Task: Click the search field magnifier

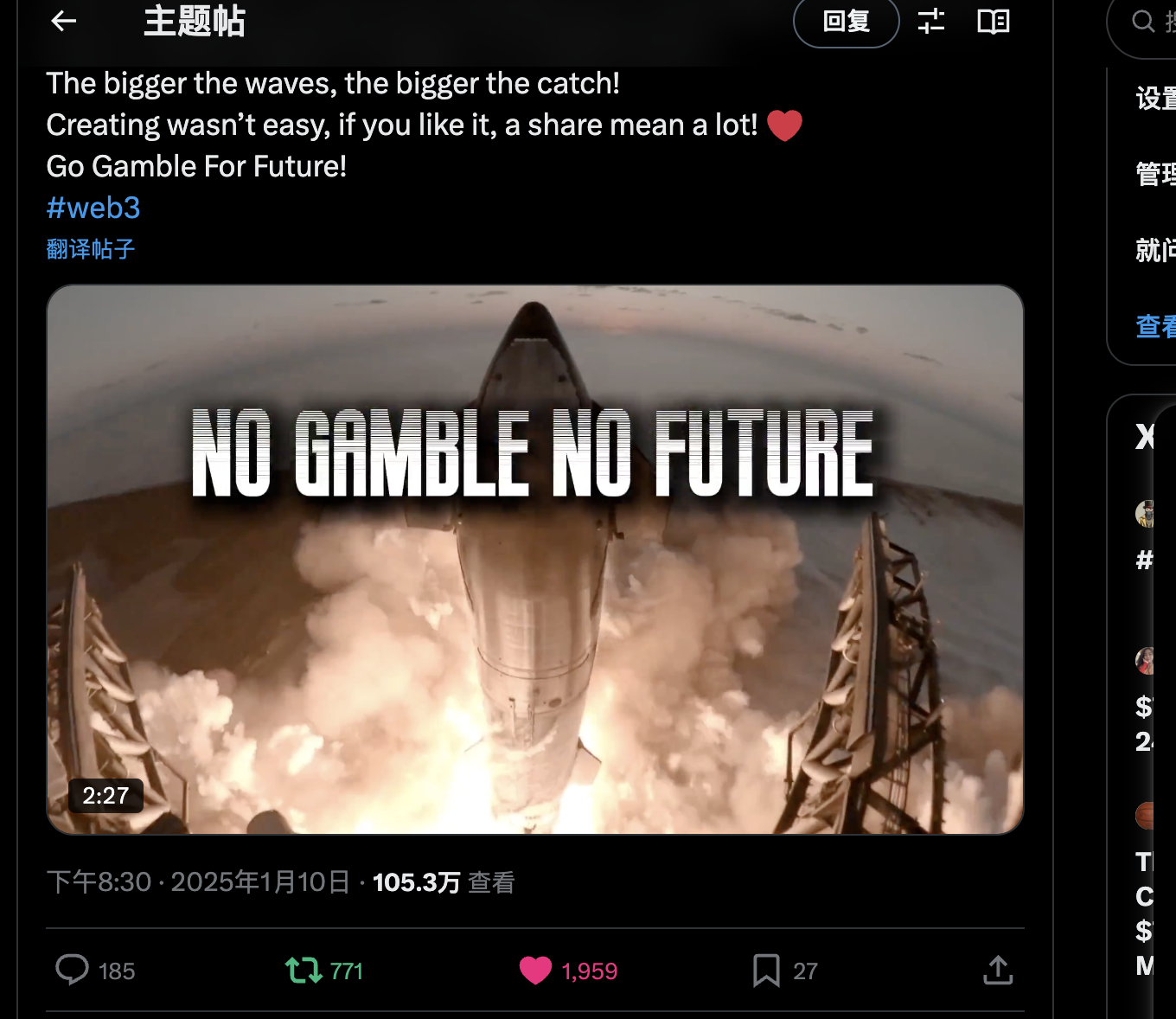Action: click(1143, 22)
